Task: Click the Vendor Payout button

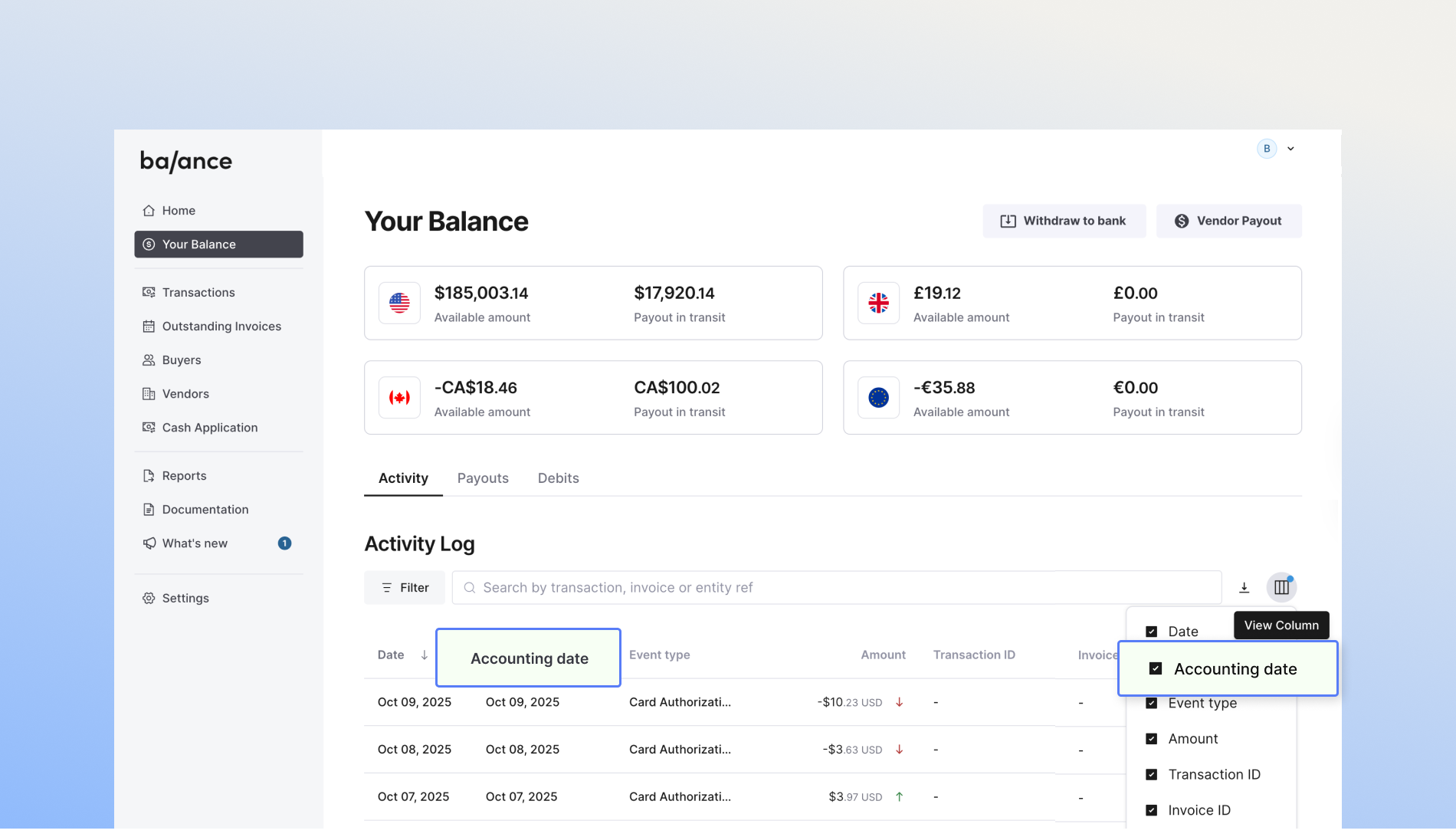Action: point(1228,222)
